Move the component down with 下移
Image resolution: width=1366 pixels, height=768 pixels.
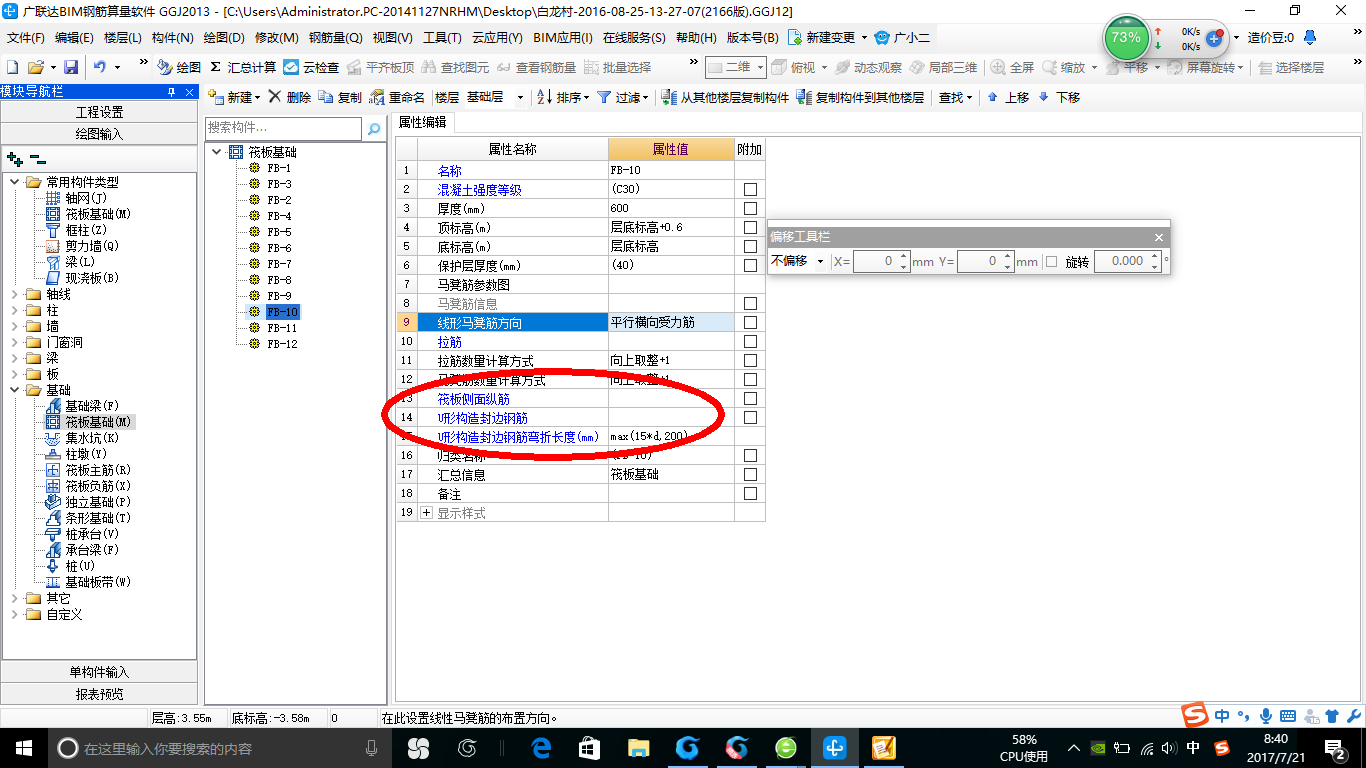pos(1059,97)
